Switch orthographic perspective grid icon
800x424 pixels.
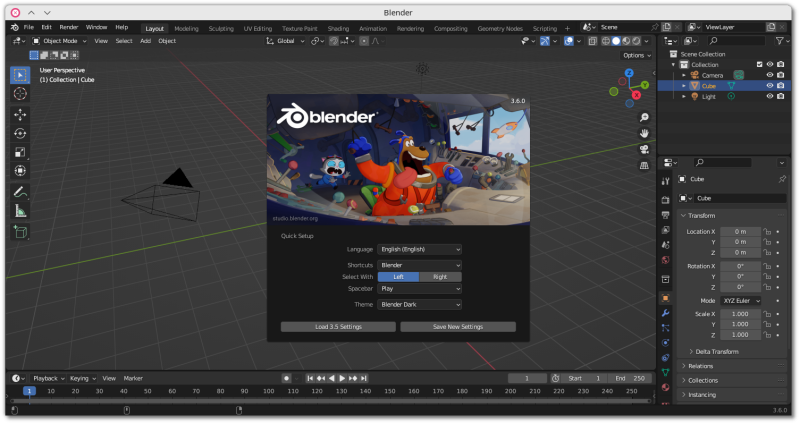[644, 166]
